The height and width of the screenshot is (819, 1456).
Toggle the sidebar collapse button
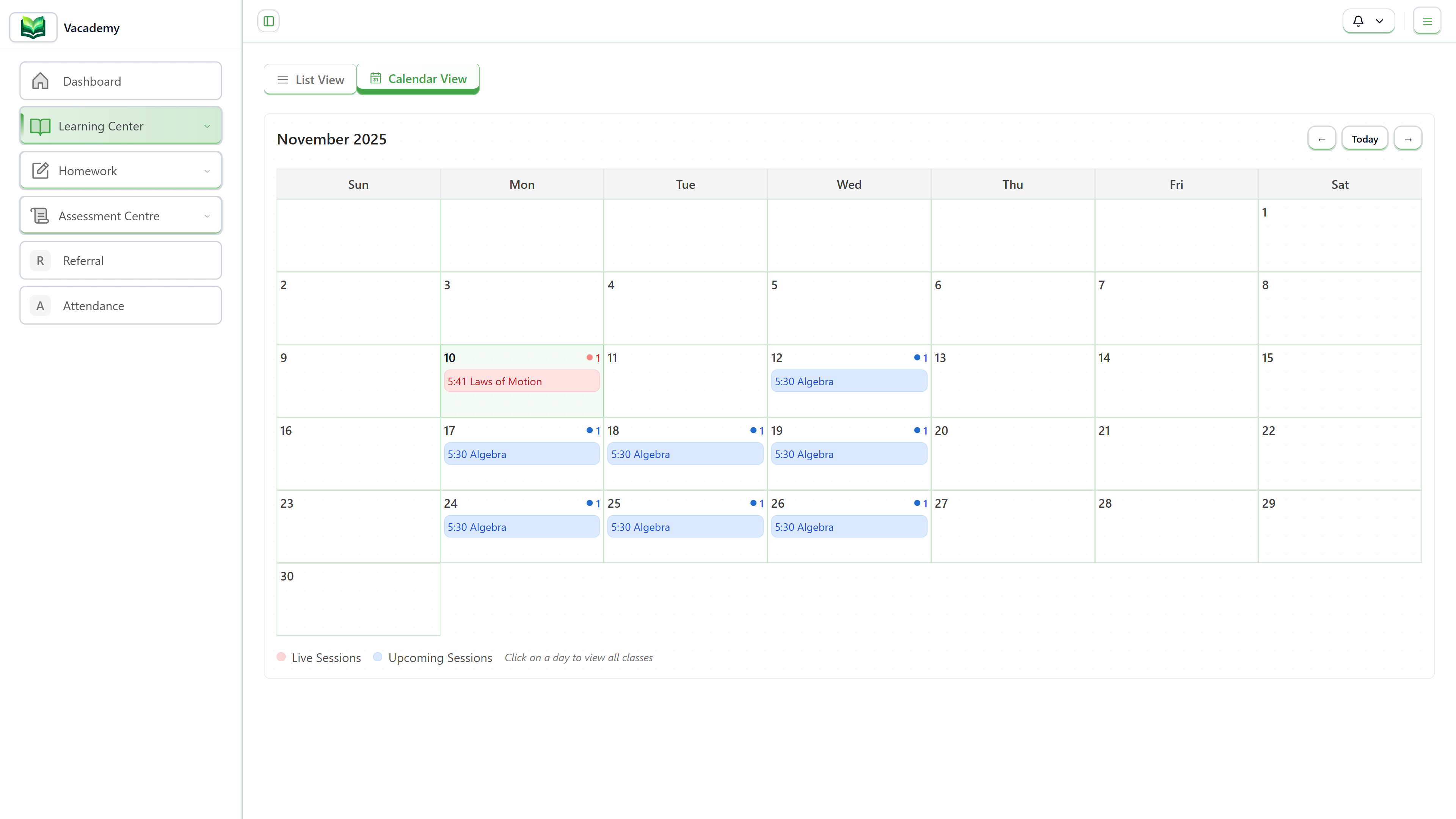click(268, 21)
